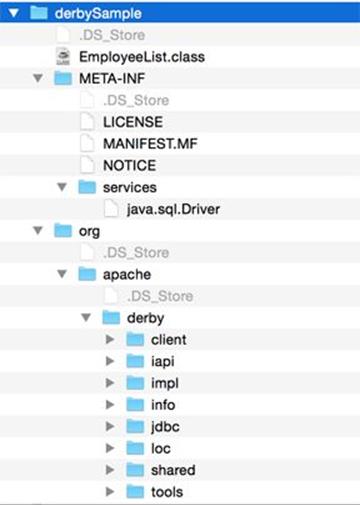The width and height of the screenshot is (360, 505).
Task: Click the derby folder icon
Action: pyautogui.click(x=111, y=317)
